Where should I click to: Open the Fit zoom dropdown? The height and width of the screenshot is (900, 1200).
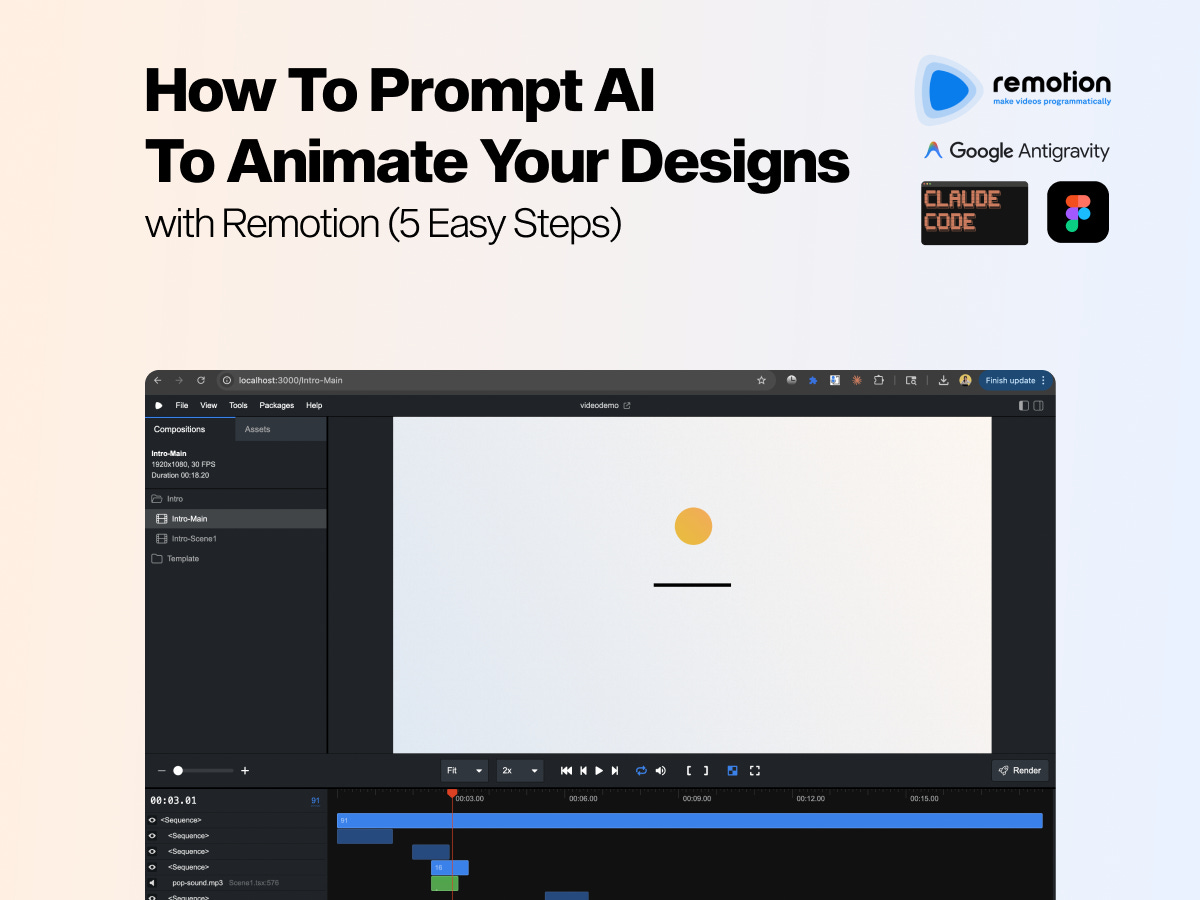point(463,770)
